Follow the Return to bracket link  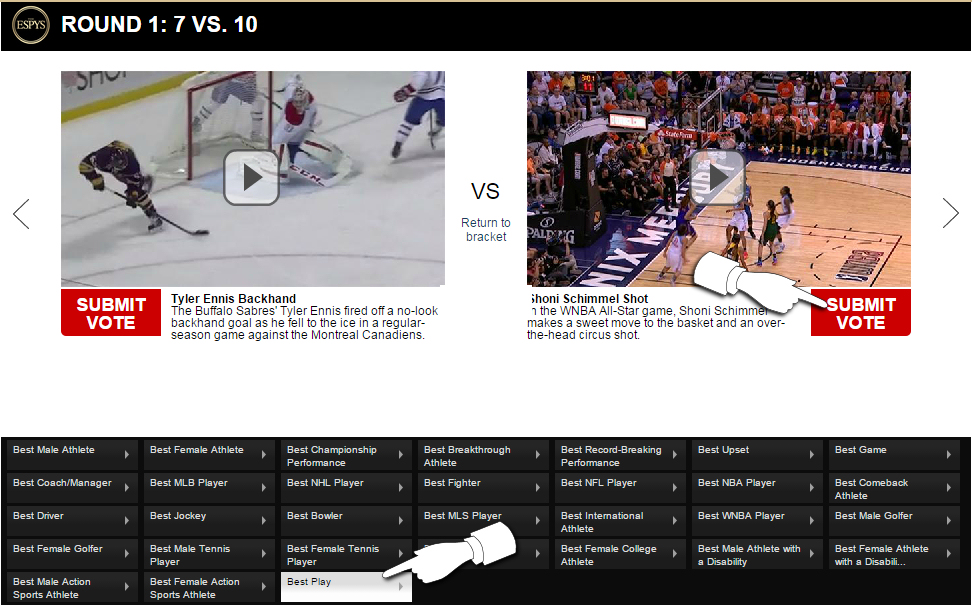point(486,229)
